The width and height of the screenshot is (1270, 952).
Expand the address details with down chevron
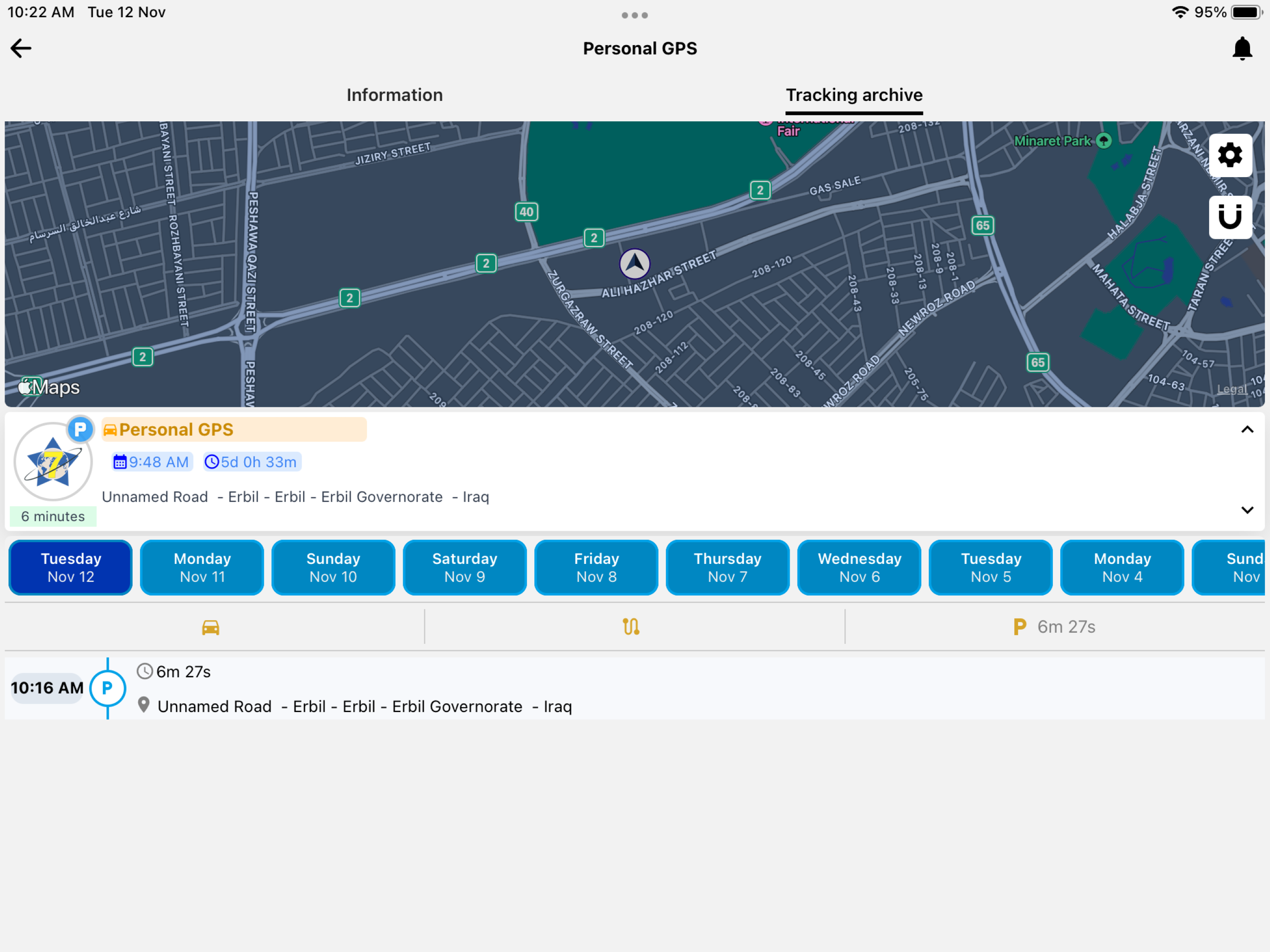[x=1247, y=510]
